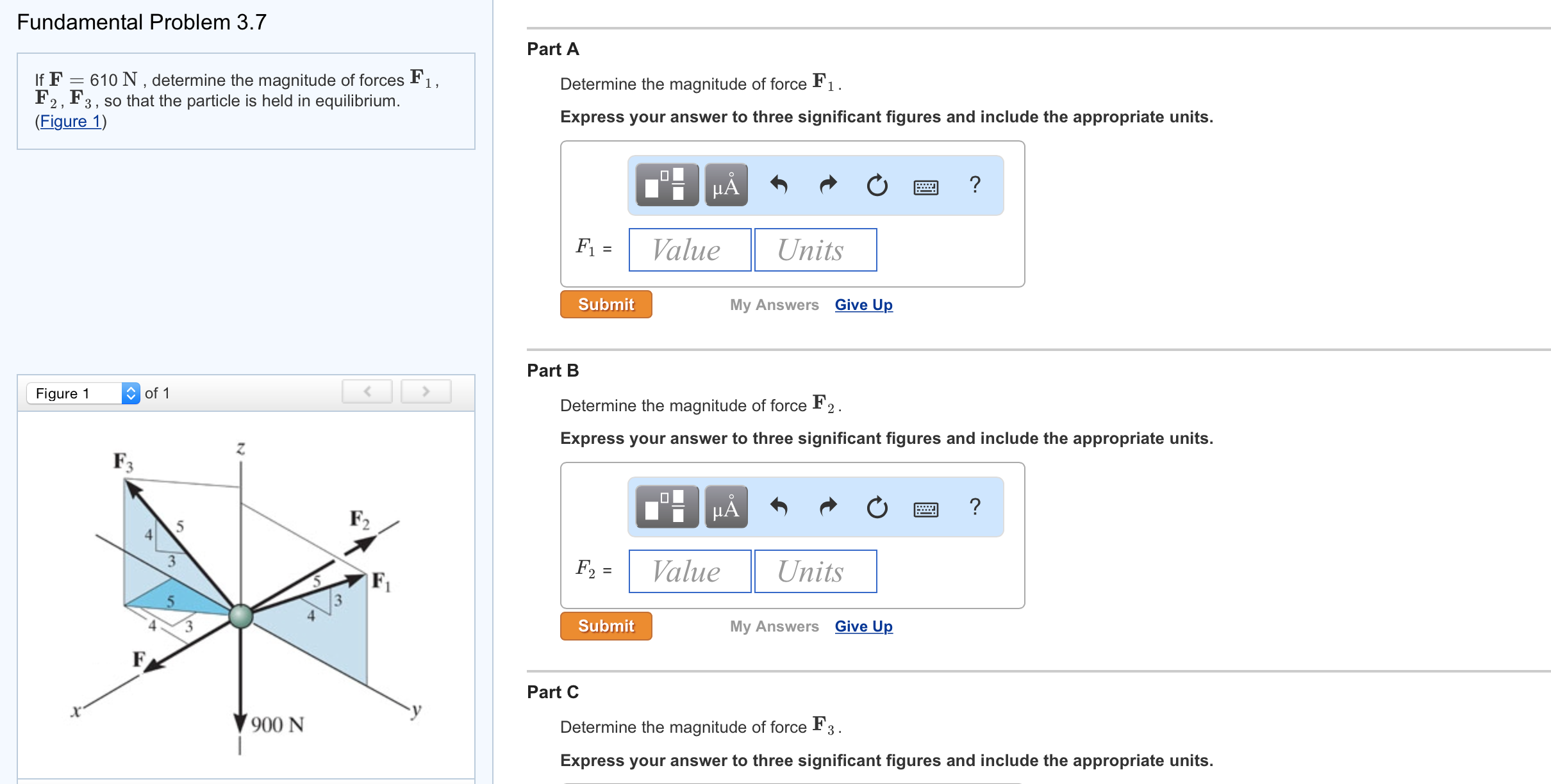Click the Give Up link for Part B
Image resolution: width=1551 pixels, height=784 pixels.
(863, 626)
